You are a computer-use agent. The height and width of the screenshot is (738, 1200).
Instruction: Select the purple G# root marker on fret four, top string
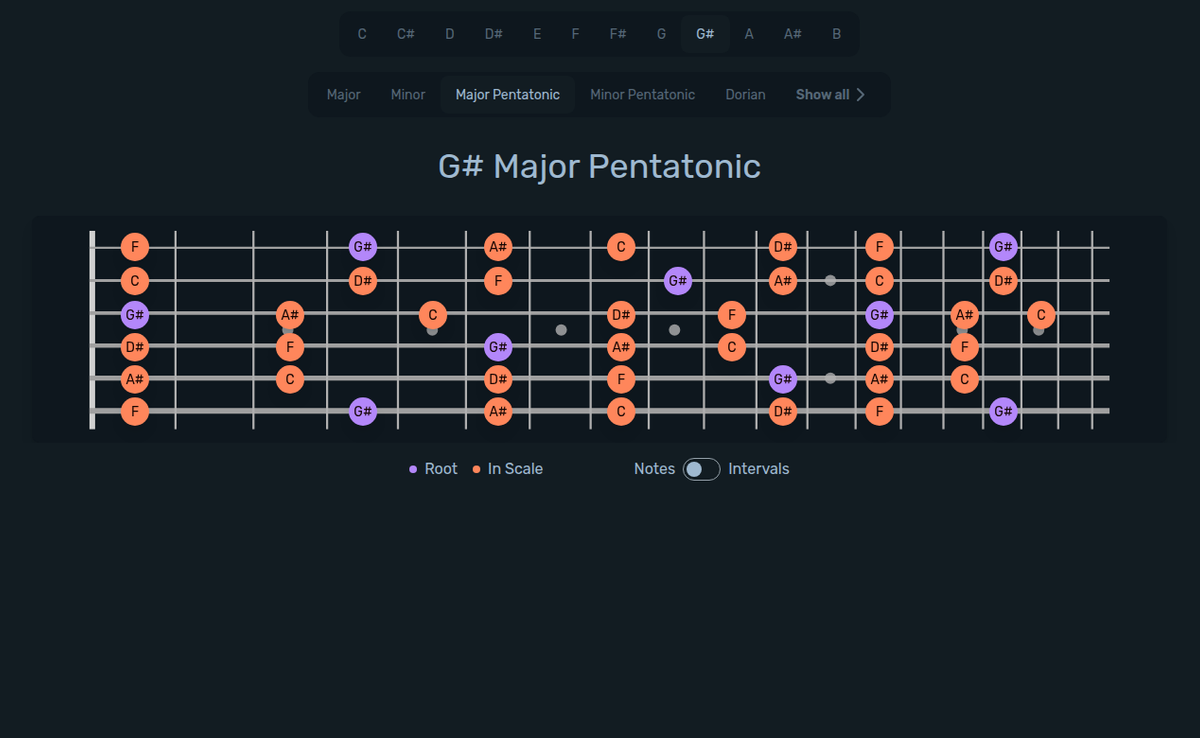(x=362, y=247)
